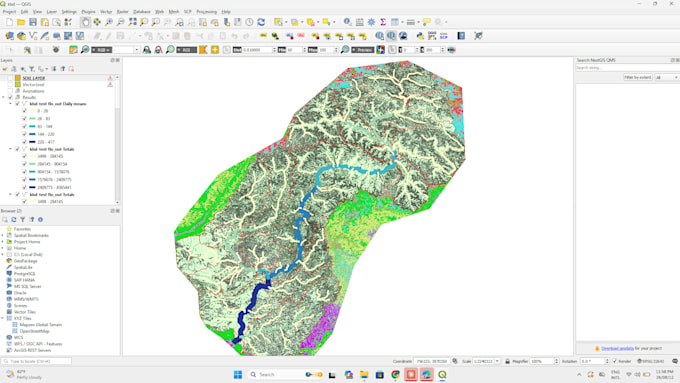Click the Type to locate search field

tap(36, 361)
